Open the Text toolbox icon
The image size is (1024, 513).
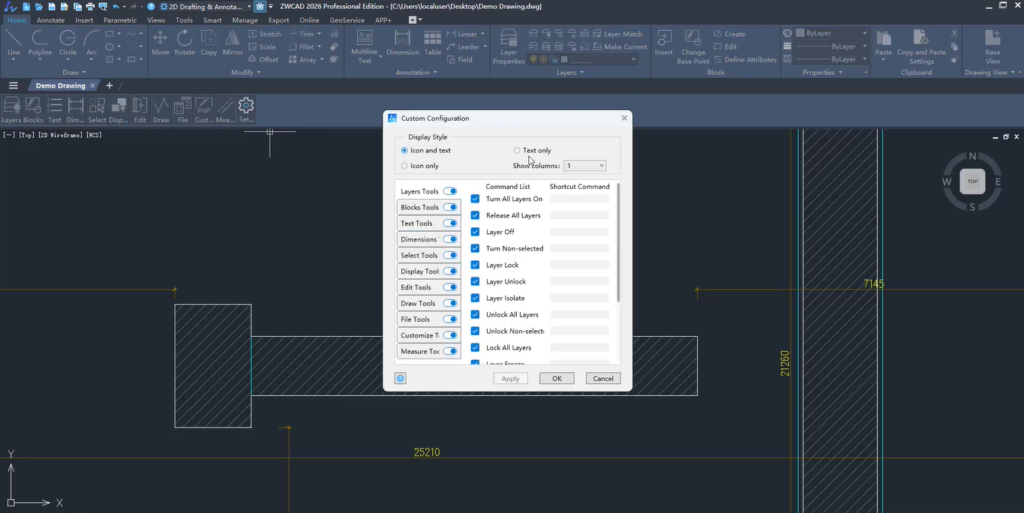[54, 110]
